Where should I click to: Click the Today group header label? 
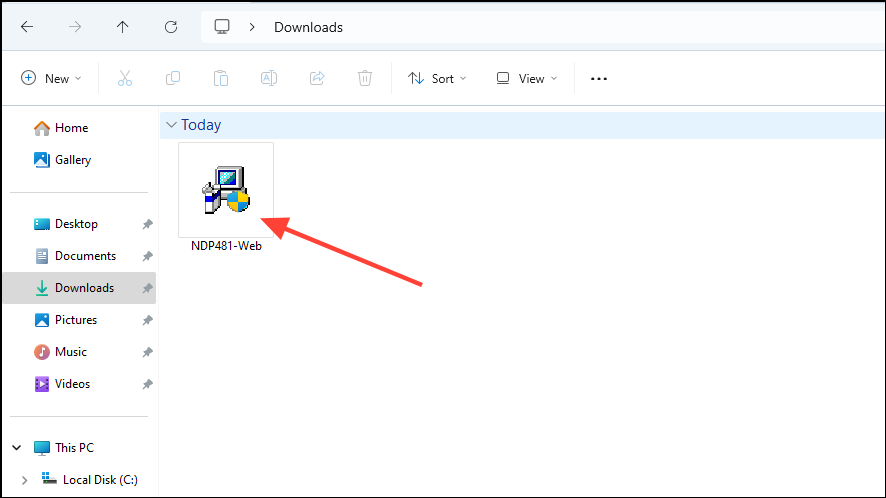point(201,125)
